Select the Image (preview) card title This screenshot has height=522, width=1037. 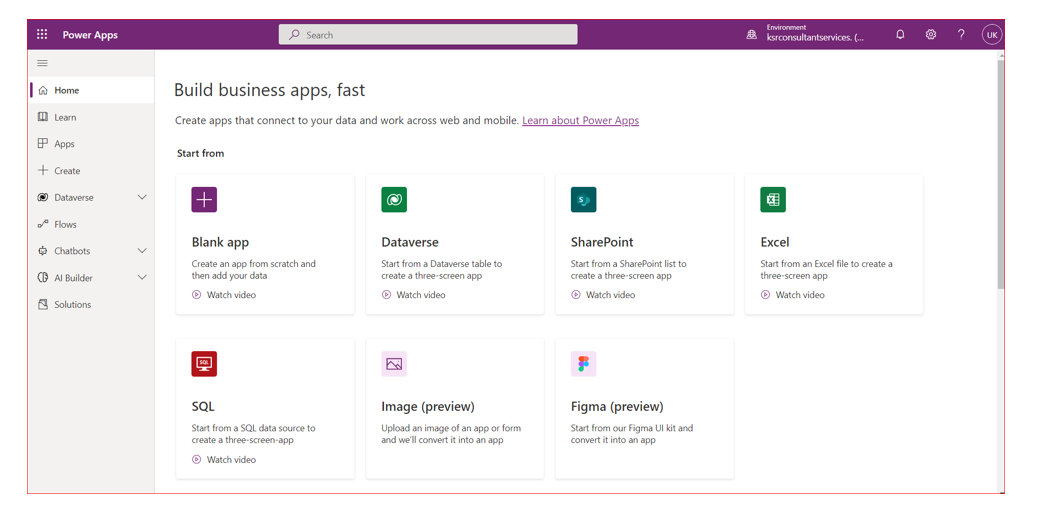click(x=428, y=406)
